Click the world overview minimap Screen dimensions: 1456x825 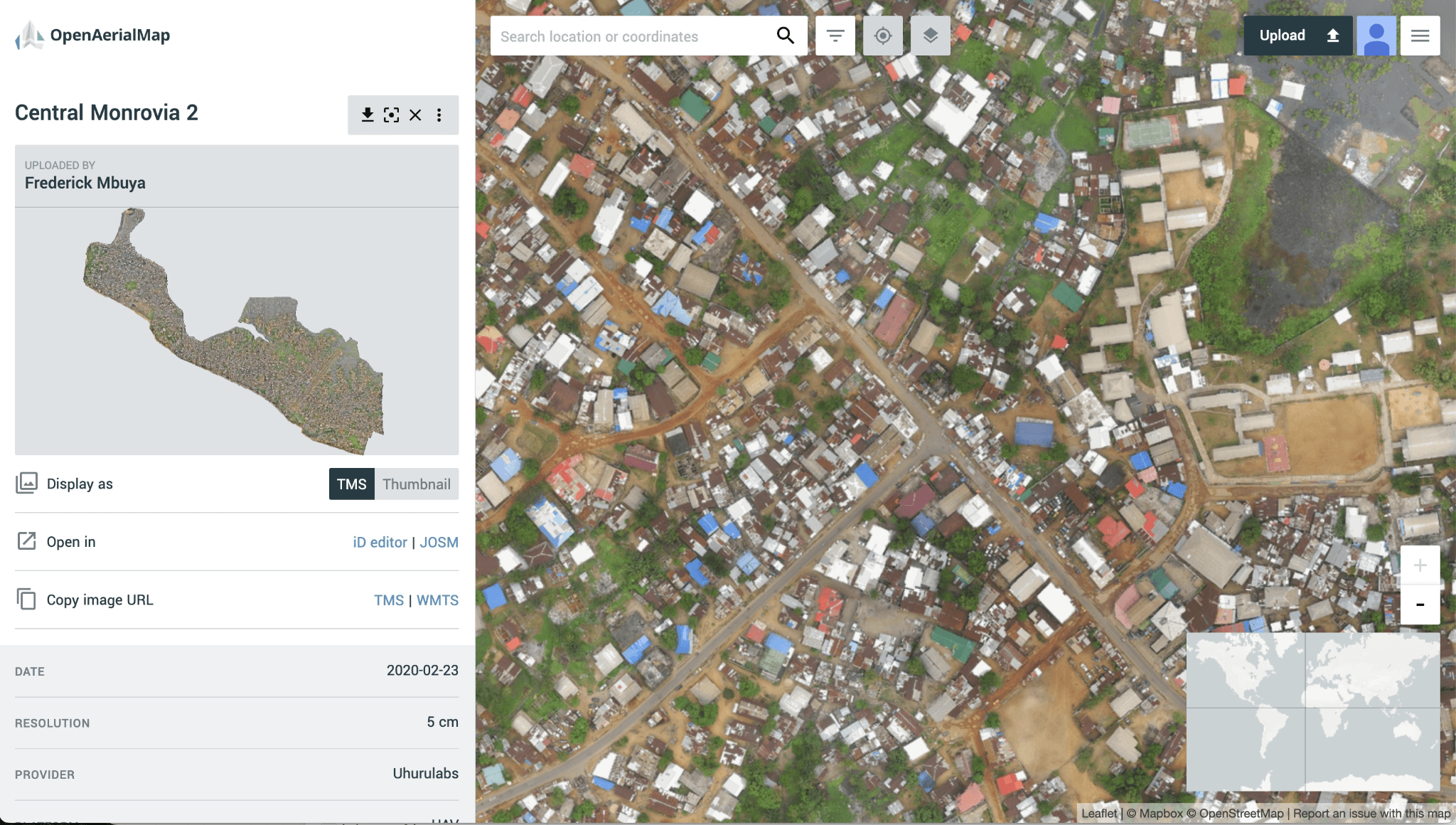[1313, 712]
